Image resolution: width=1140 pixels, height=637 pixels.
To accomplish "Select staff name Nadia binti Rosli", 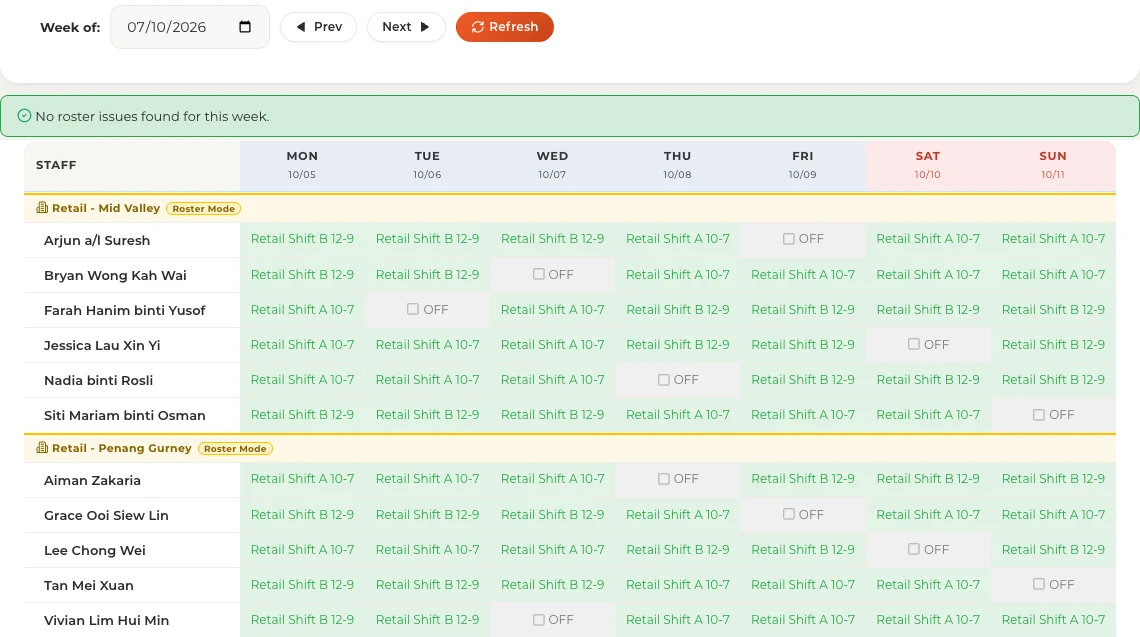I will pyautogui.click(x=98, y=380).
